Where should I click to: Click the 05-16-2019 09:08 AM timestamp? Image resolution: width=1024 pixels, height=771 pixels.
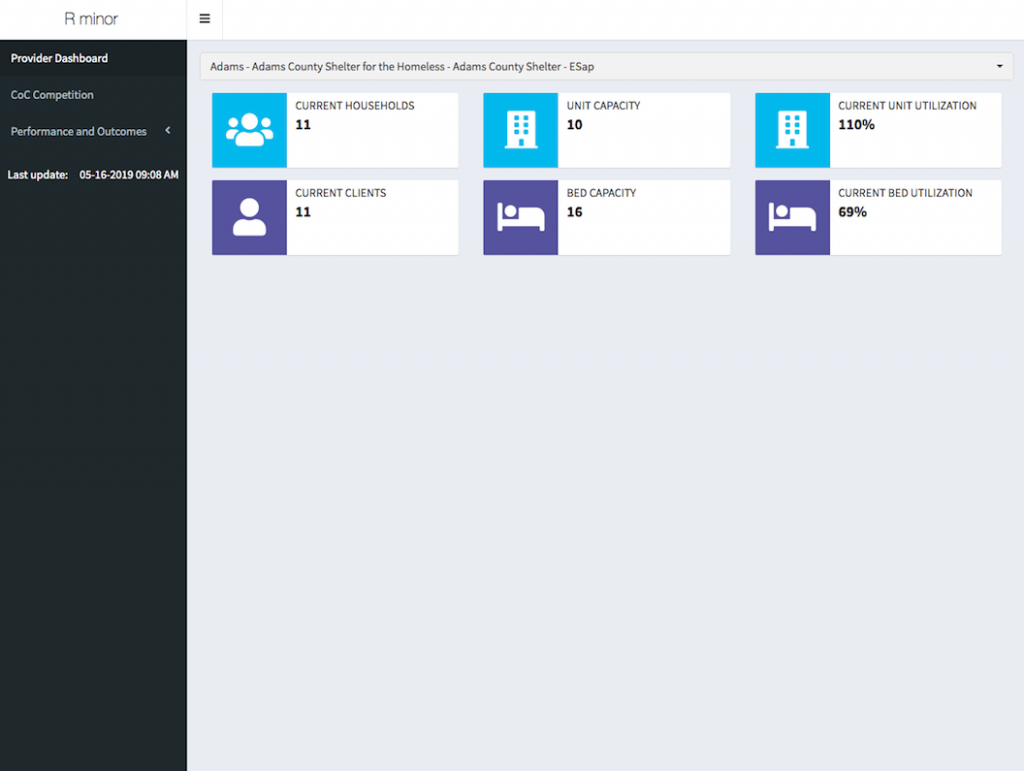[x=129, y=175]
